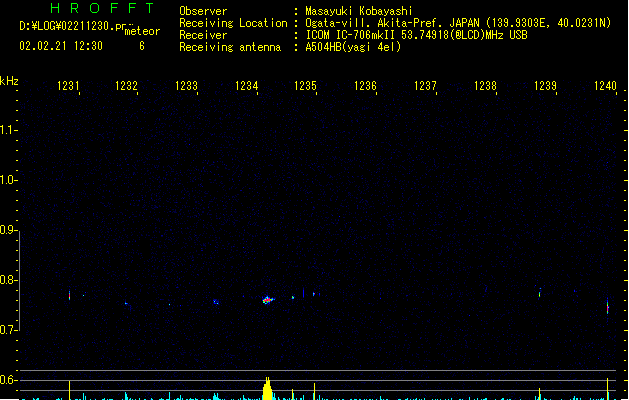Click the kHz axis unit label
Image resolution: width=629 pixels, height=400 pixels.
coord(9,81)
